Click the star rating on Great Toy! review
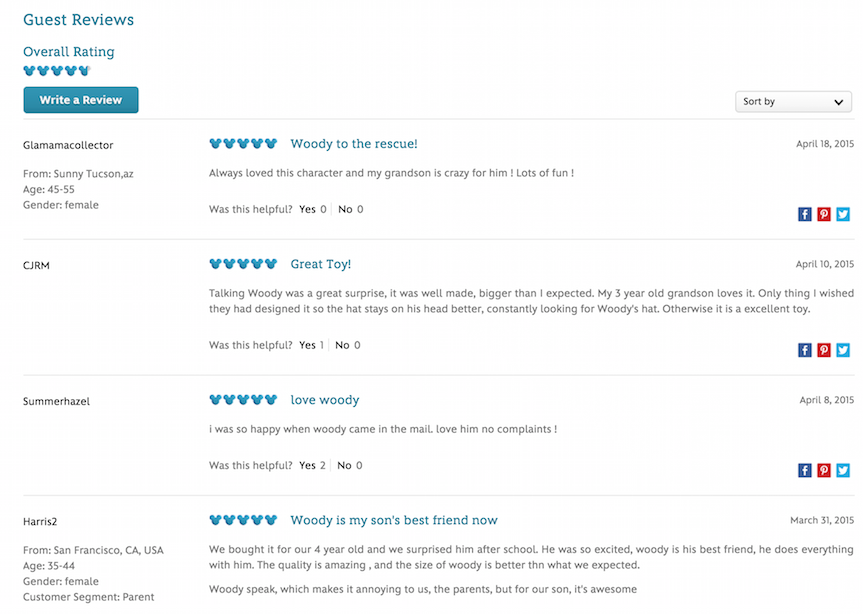863x614 pixels. (x=242, y=263)
